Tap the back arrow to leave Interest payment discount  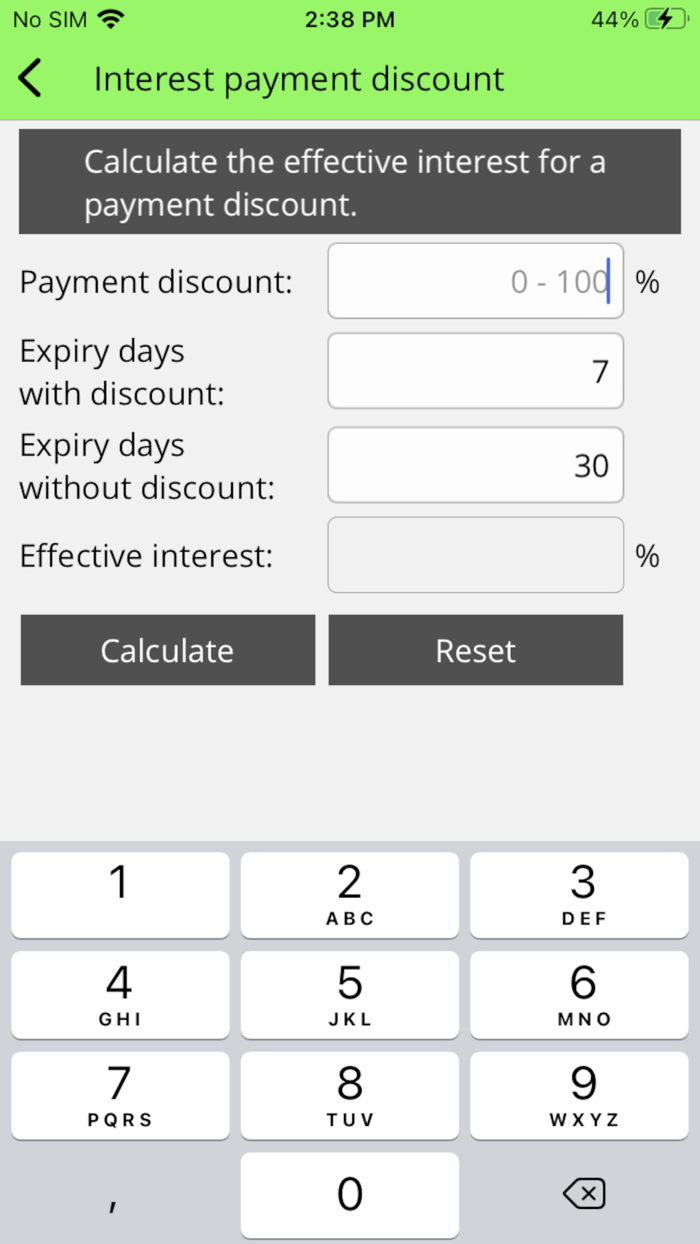click(x=30, y=78)
